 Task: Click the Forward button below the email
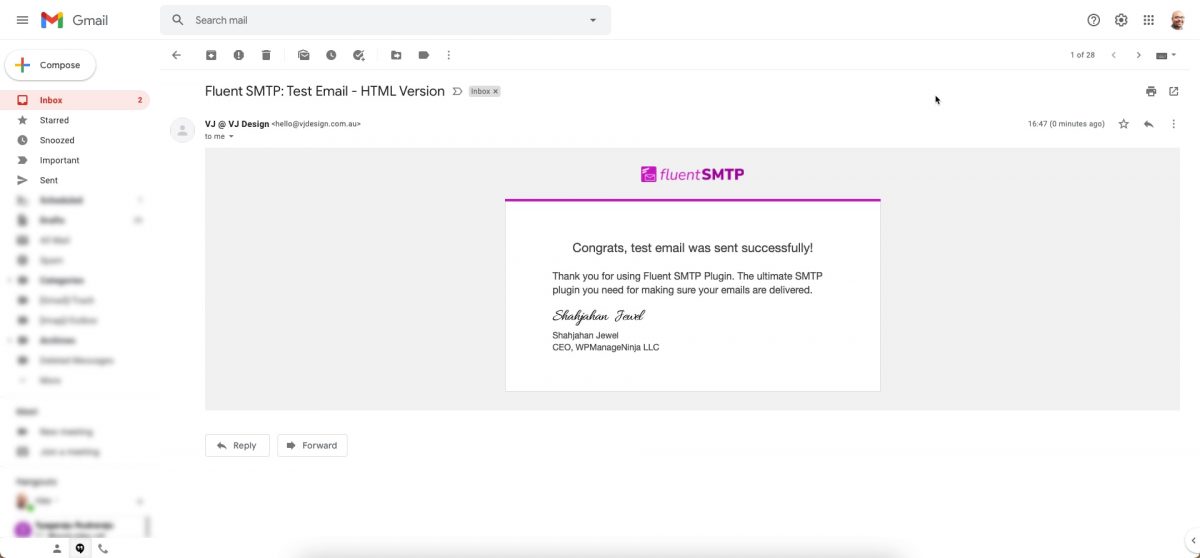[x=312, y=445]
